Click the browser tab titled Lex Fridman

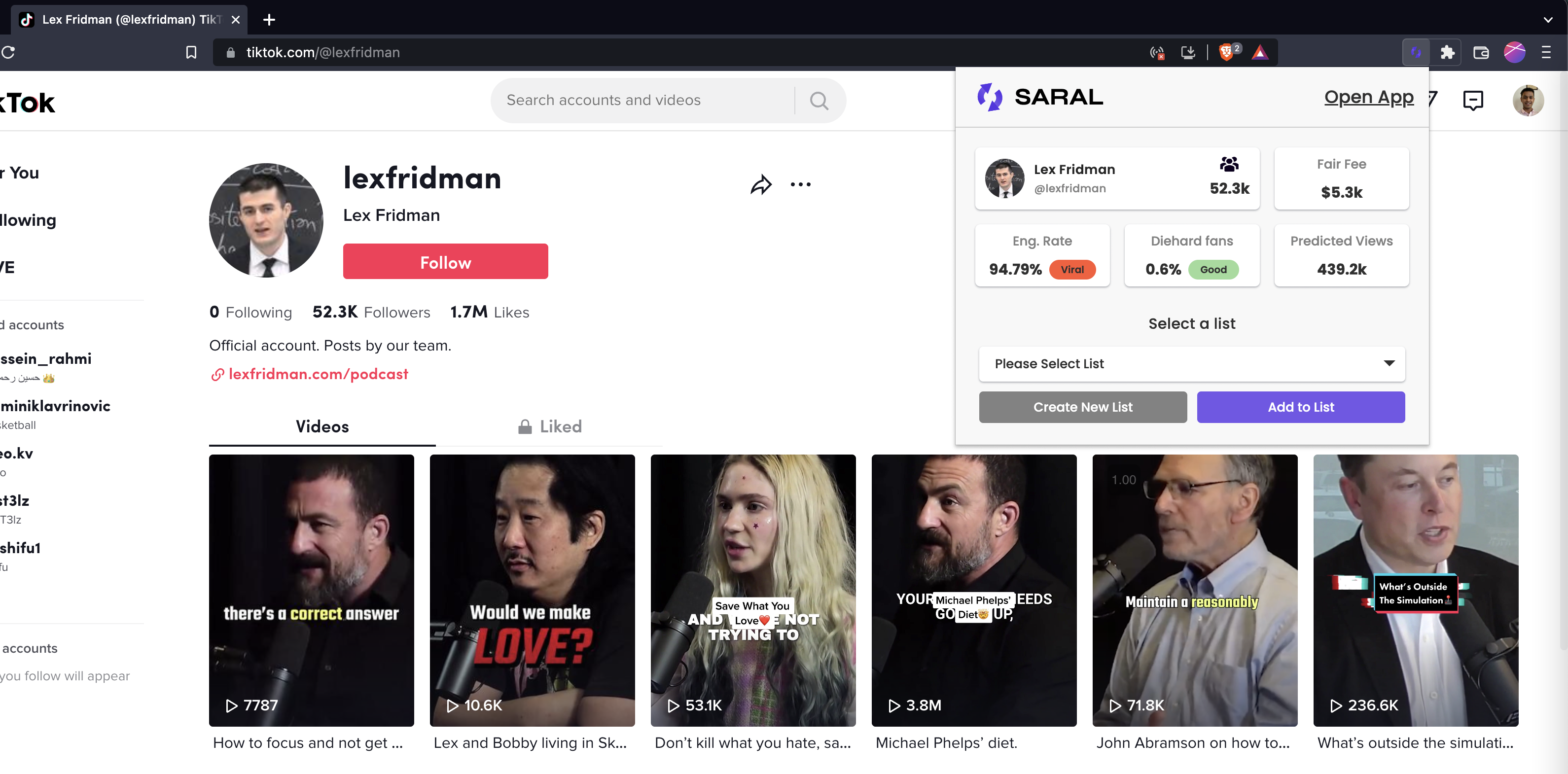point(129,19)
